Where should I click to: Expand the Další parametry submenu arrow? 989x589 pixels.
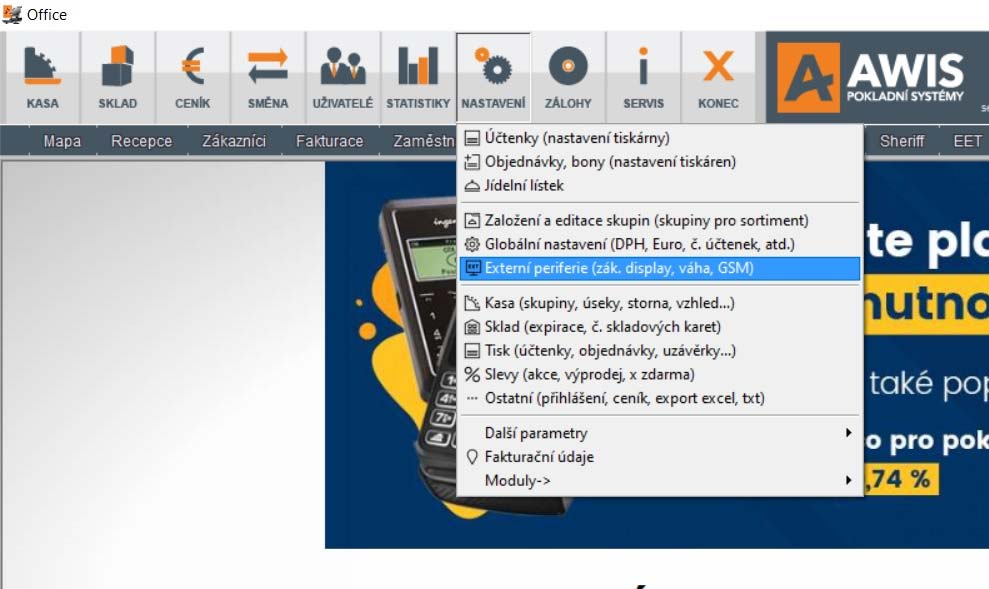click(848, 433)
